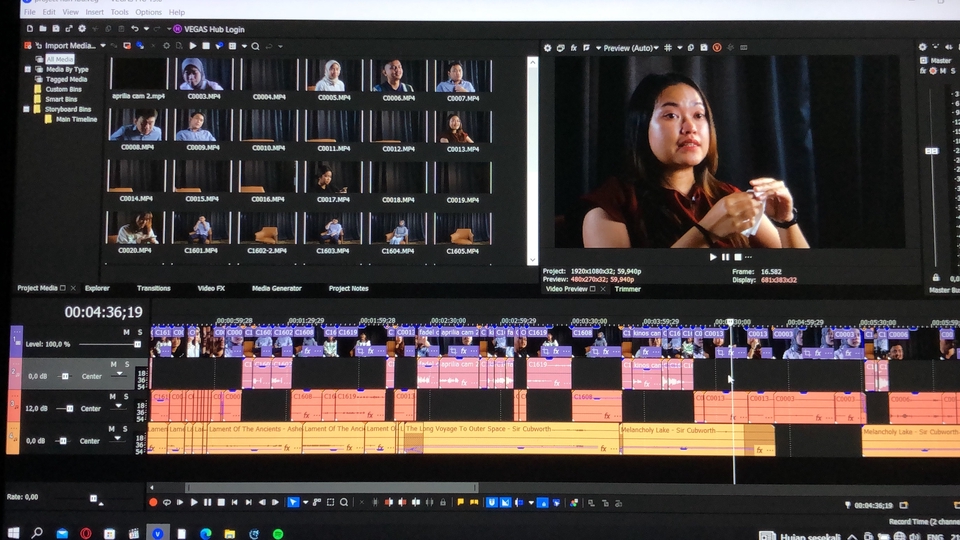960x540 pixels.
Task: Start media preview with the Project Media play icon
Action: tap(193, 46)
